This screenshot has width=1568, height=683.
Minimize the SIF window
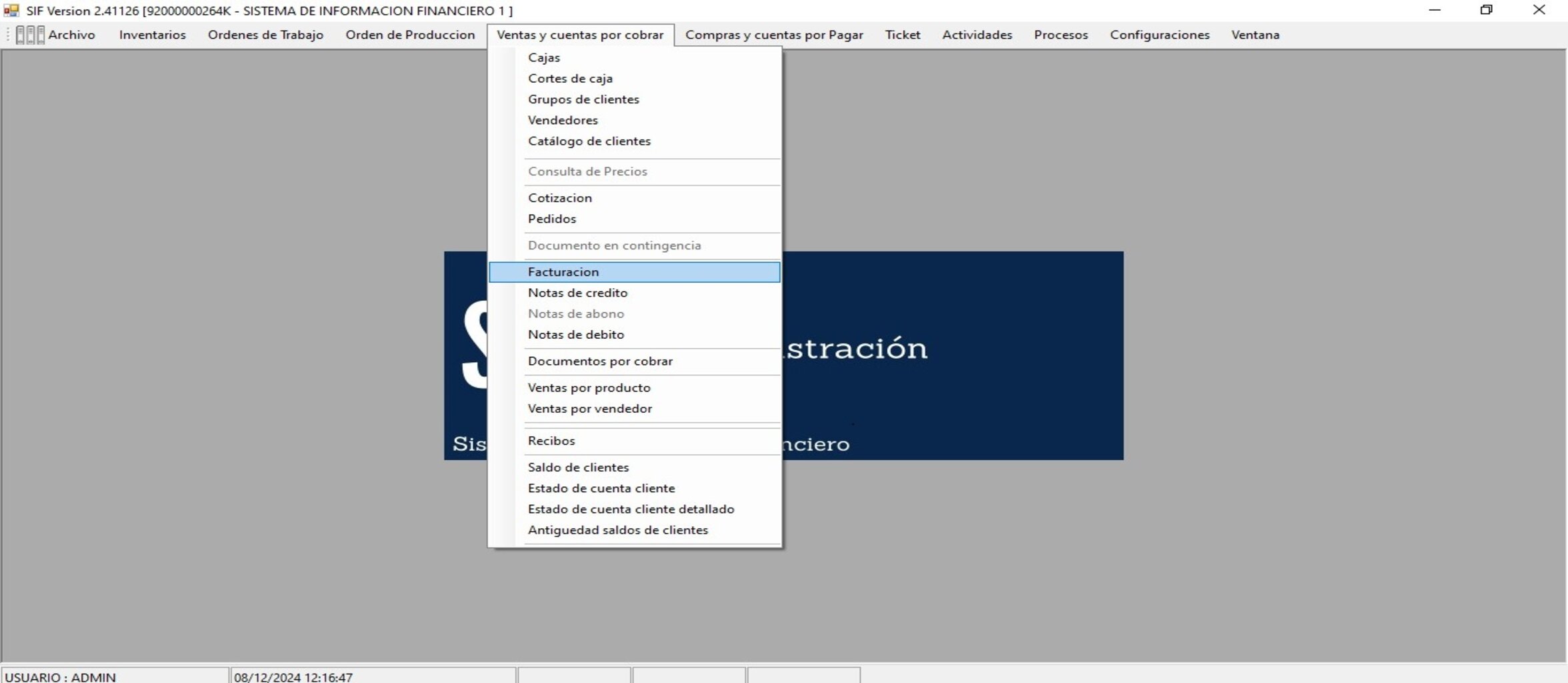tap(1435, 10)
